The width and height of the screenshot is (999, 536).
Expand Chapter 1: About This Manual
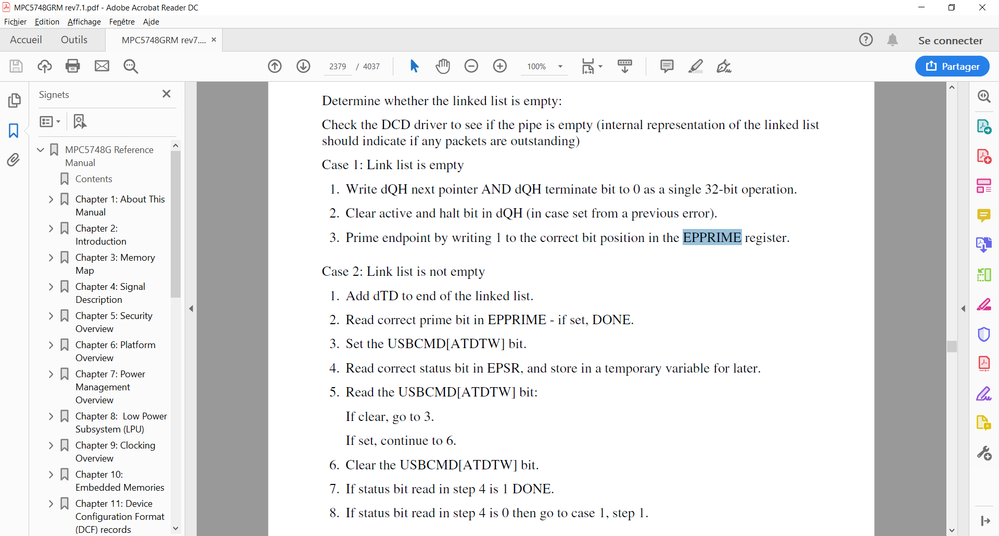pyautogui.click(x=51, y=199)
